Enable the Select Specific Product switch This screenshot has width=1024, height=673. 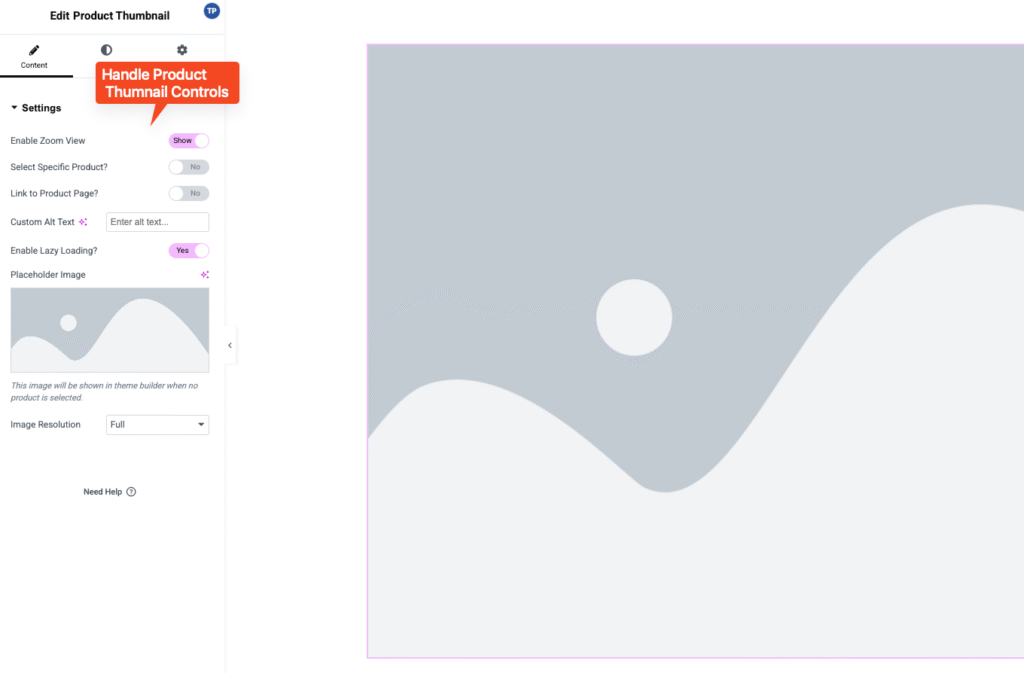coord(189,167)
